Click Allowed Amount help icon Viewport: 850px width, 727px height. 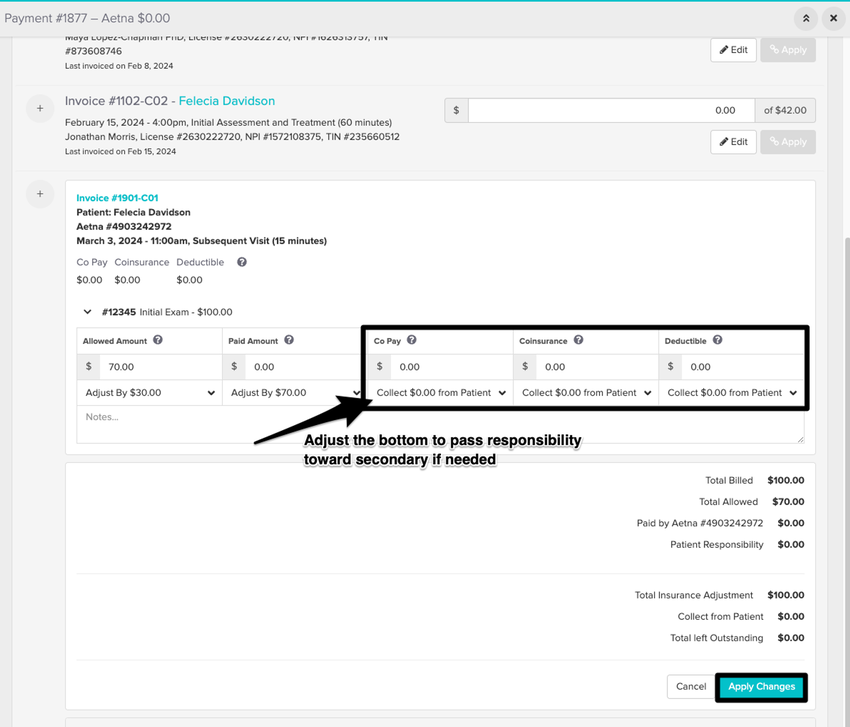(158, 340)
